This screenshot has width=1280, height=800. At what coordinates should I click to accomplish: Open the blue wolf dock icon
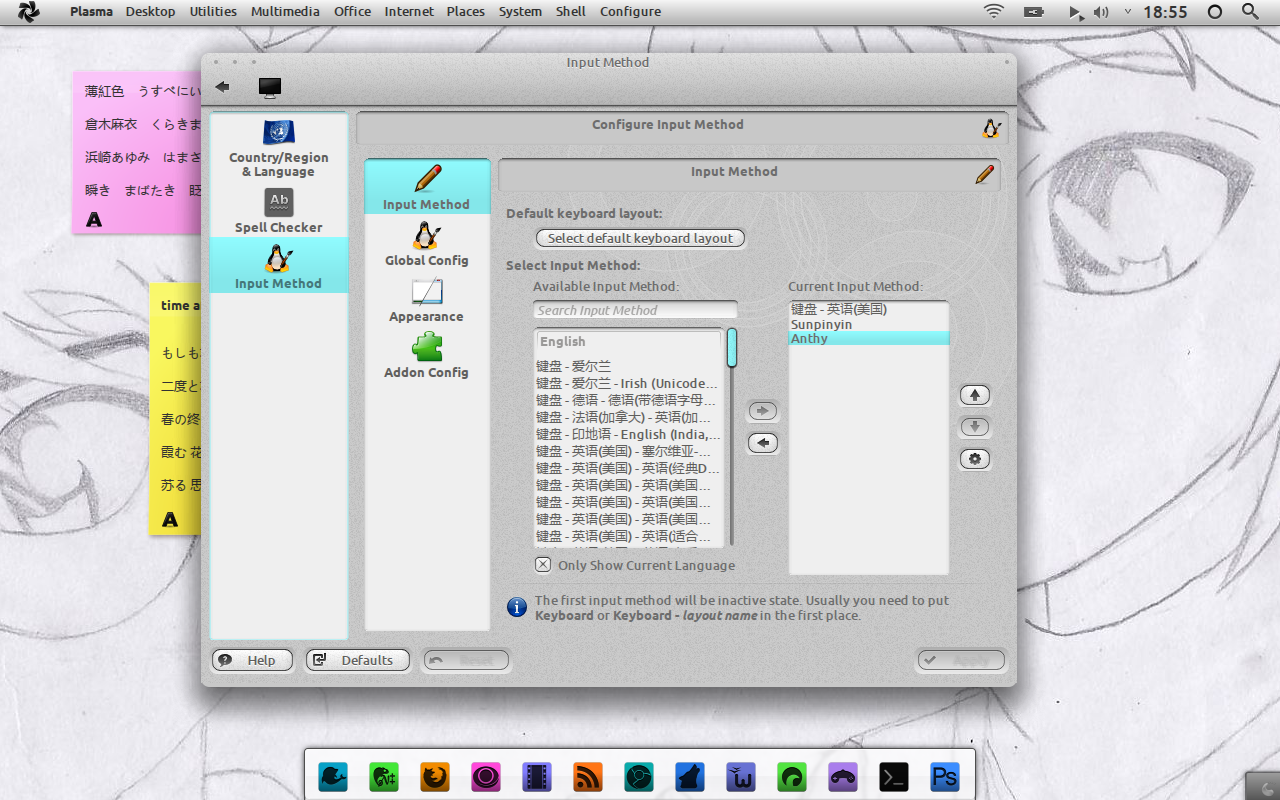[x=690, y=777]
